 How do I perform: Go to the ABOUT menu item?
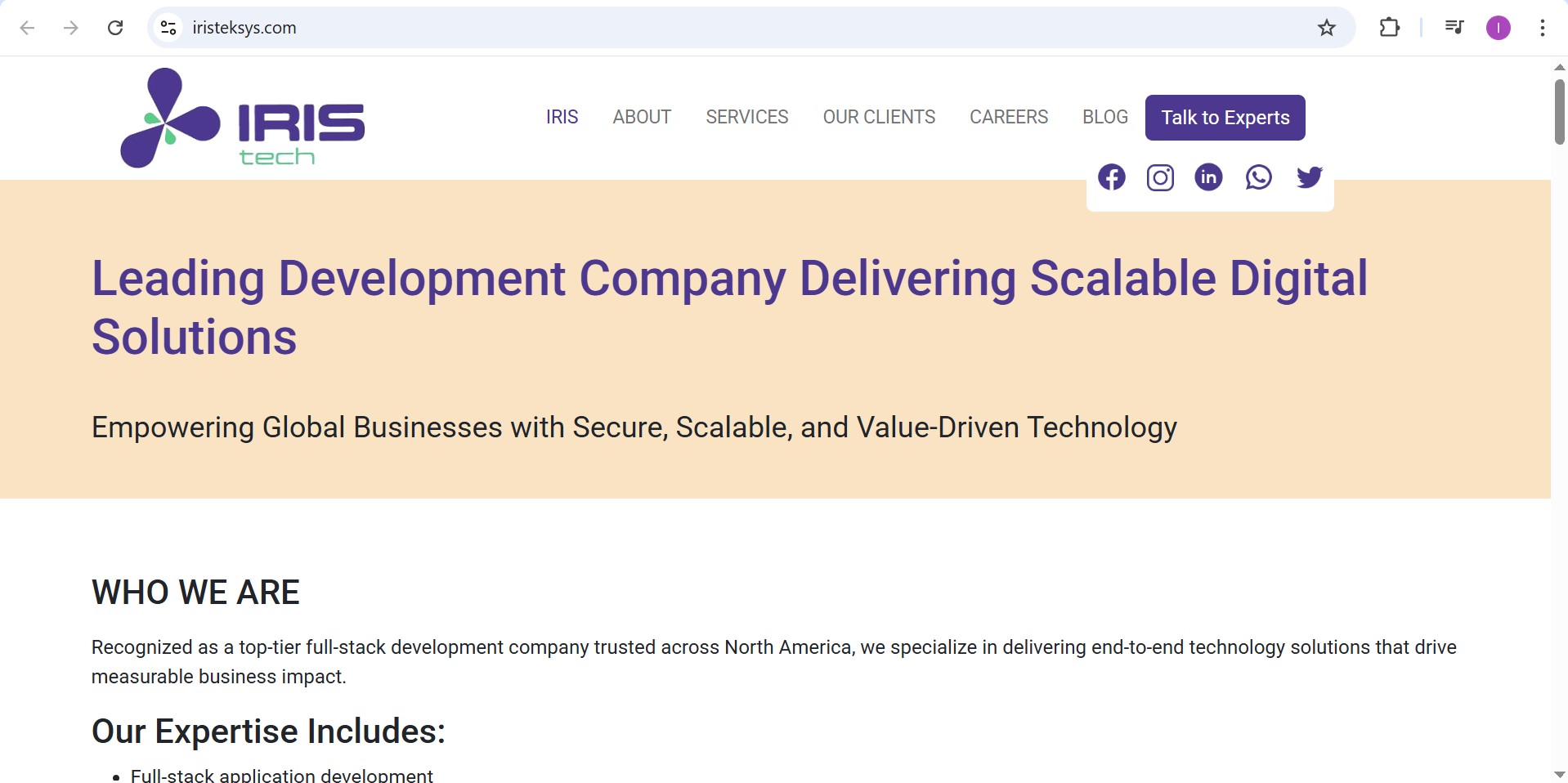642,117
